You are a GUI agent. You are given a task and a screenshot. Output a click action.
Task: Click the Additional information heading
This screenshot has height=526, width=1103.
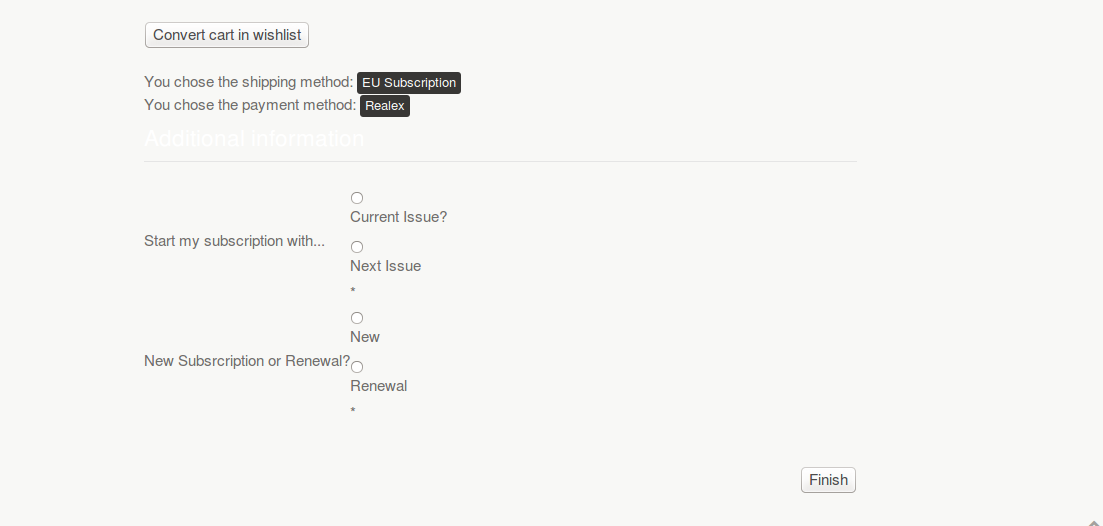[x=254, y=139]
